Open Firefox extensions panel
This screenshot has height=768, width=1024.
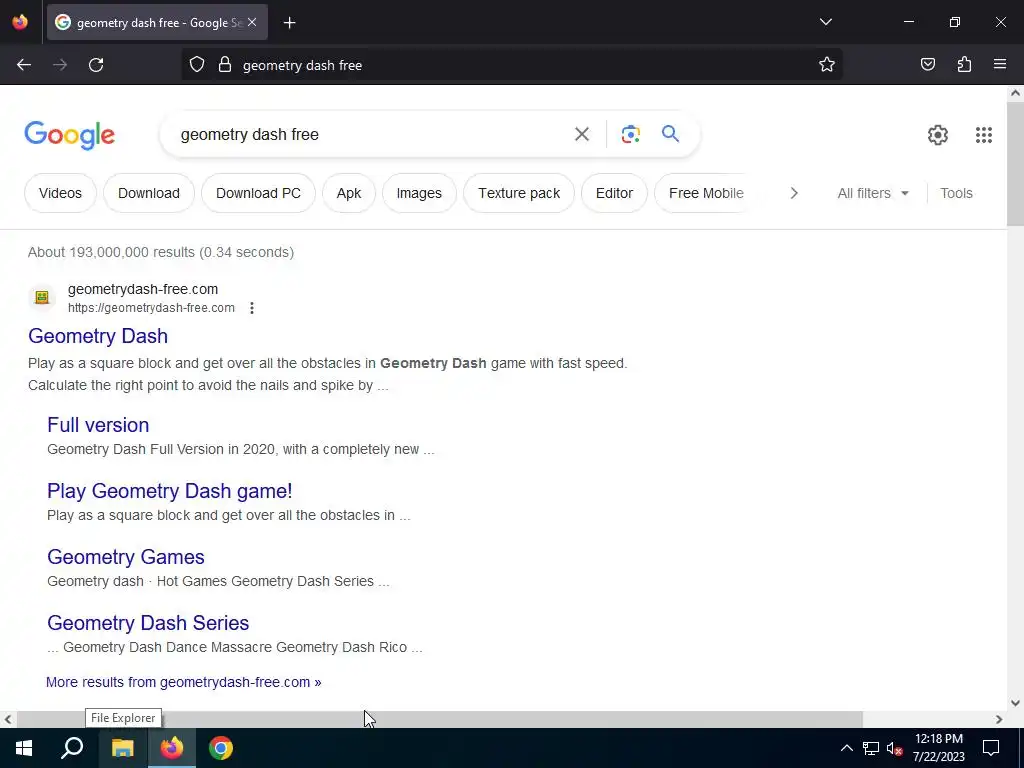click(964, 65)
